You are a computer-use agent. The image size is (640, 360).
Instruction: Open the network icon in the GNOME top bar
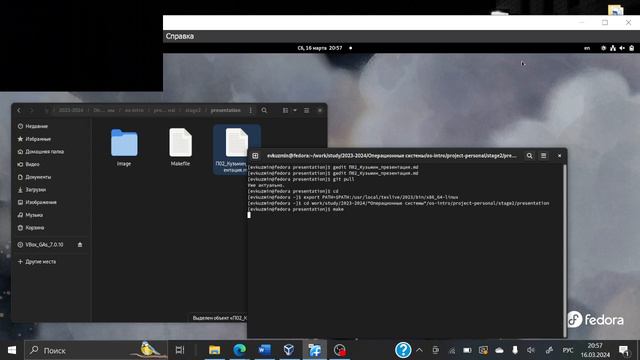coord(613,48)
